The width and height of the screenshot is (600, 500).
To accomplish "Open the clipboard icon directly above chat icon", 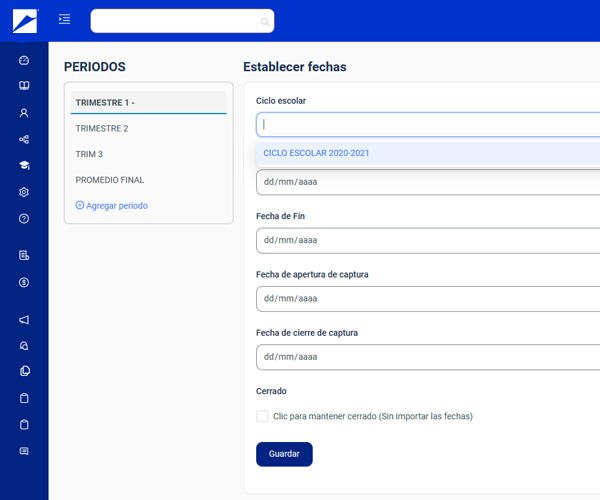I will click(x=24, y=425).
